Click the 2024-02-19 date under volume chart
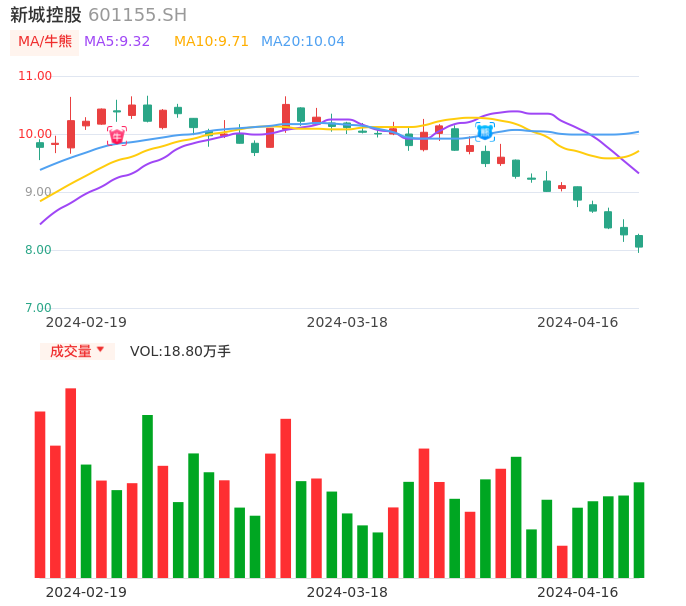Screen dimensions: 686x606 click(86, 592)
